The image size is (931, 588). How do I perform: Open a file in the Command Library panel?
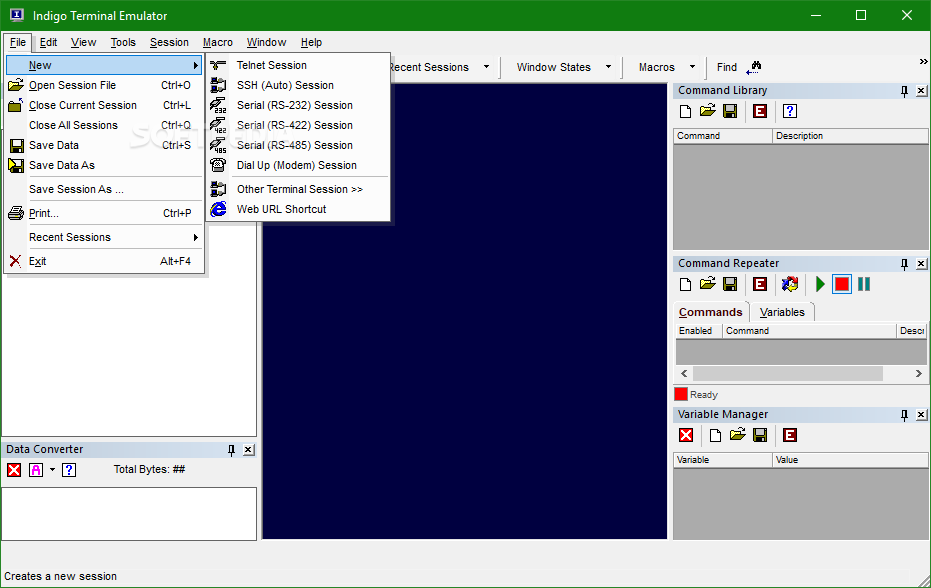pyautogui.click(x=707, y=111)
